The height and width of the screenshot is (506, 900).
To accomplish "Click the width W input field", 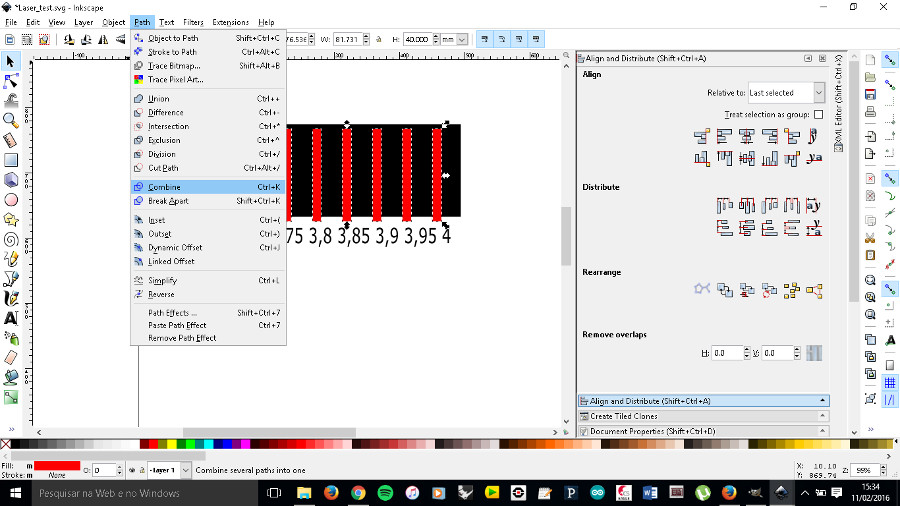I will tap(347, 40).
